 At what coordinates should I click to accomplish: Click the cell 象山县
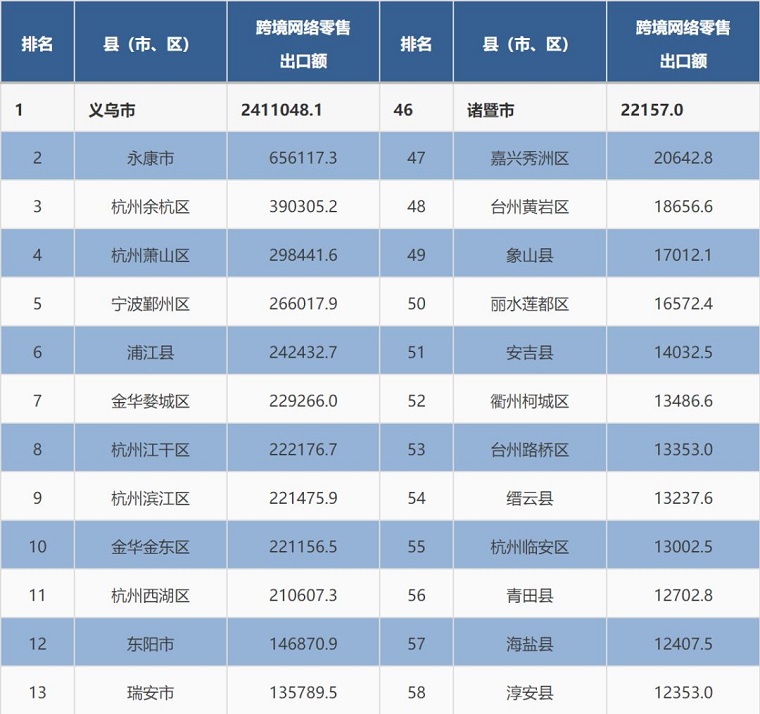tap(530, 255)
